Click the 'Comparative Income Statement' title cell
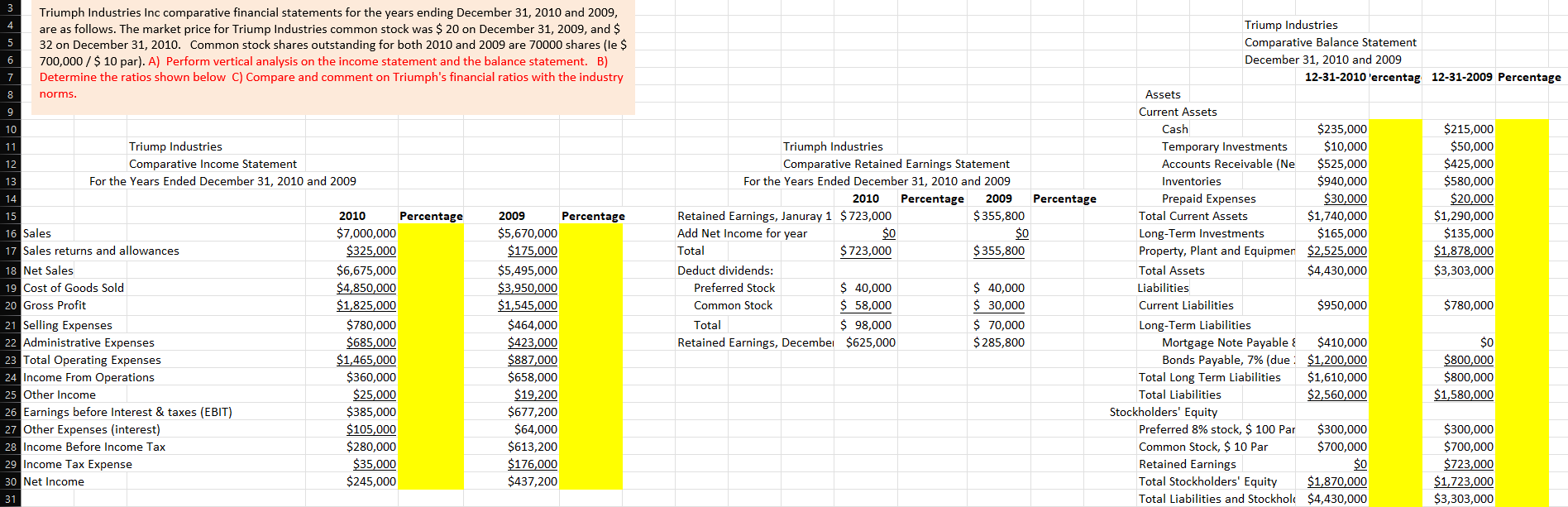The image size is (1568, 507). tap(213, 164)
